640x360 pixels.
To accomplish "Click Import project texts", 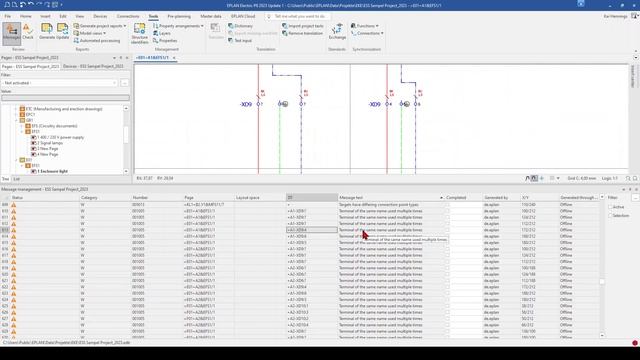I will tap(303, 26).
